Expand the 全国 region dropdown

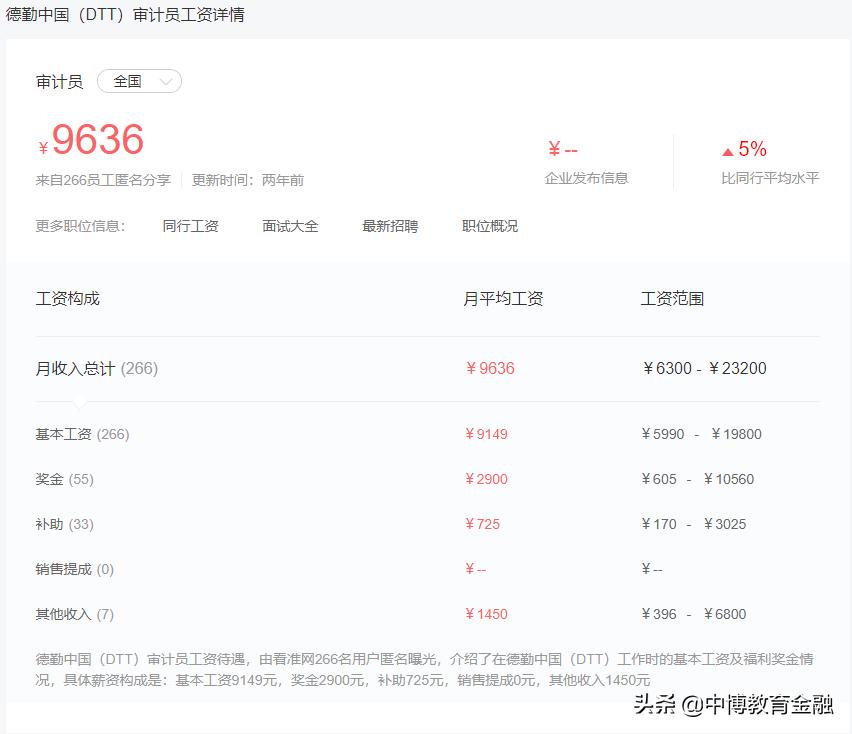tap(139, 81)
